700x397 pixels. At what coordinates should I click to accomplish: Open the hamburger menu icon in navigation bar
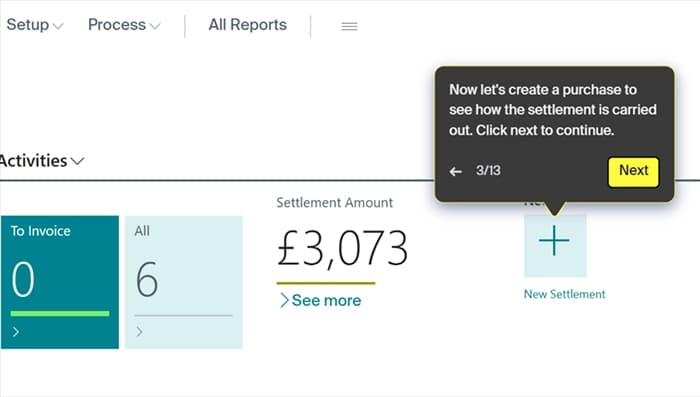[349, 26]
